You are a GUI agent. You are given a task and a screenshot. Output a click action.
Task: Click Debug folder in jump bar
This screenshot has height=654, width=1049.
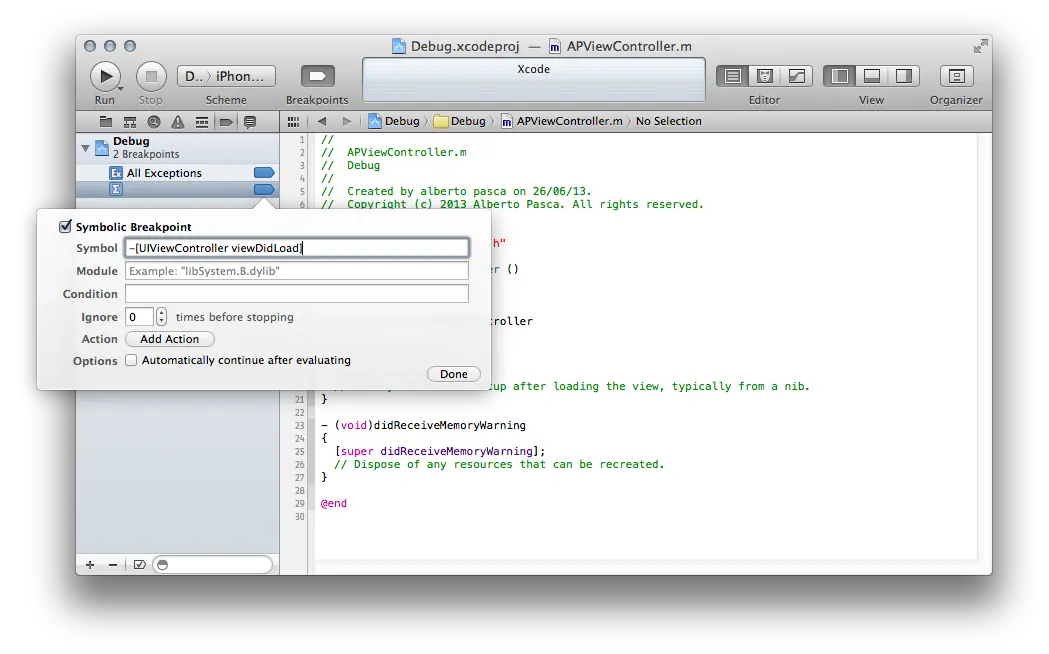tap(460, 121)
